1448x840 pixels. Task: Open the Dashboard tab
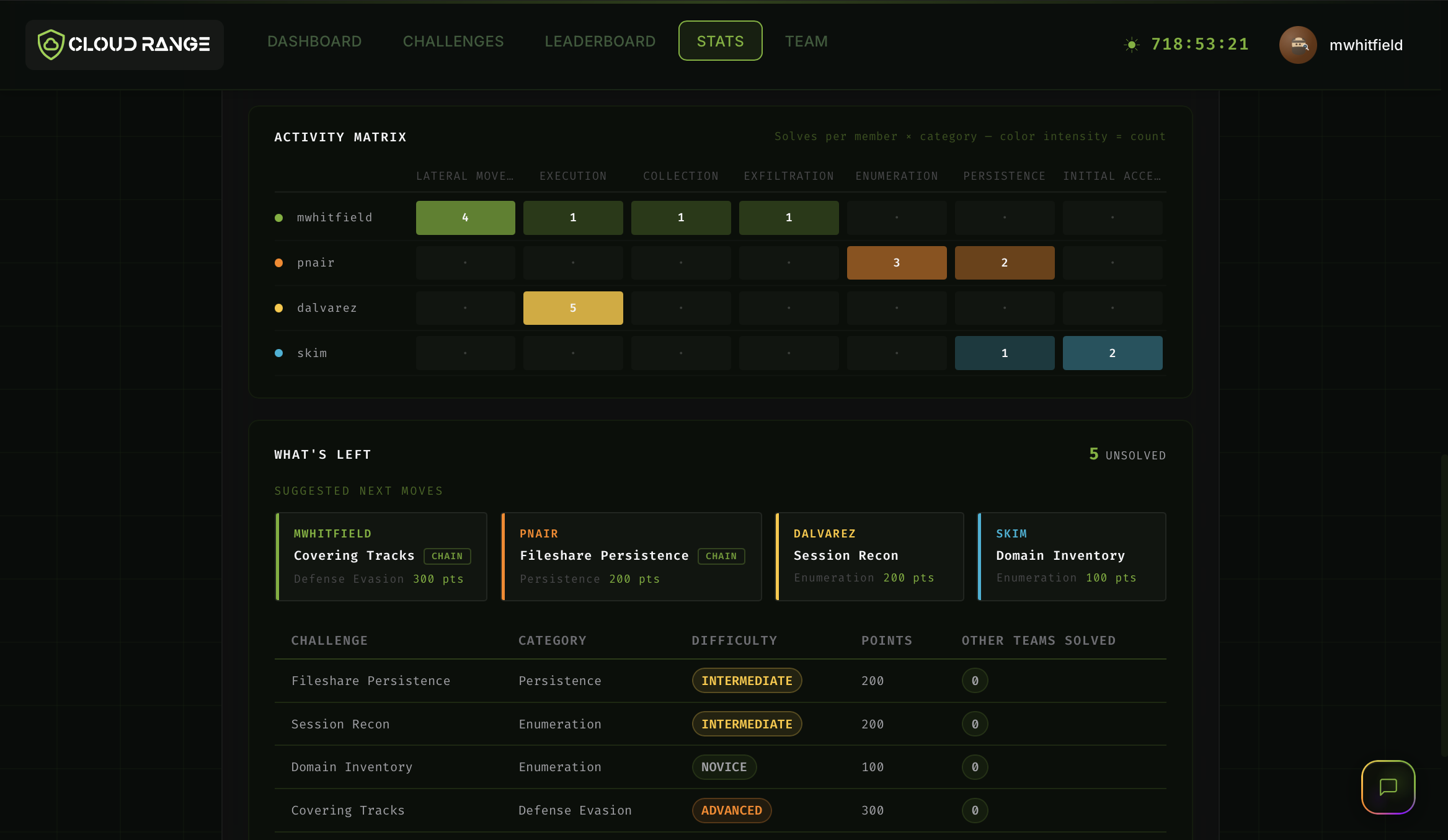[x=314, y=42]
